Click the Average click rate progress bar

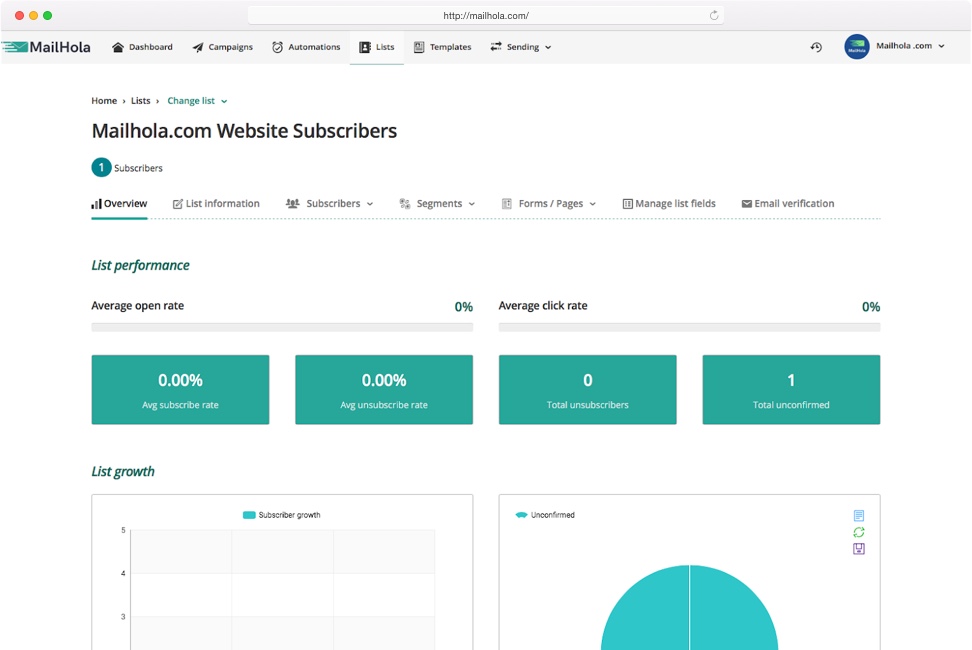click(689, 327)
